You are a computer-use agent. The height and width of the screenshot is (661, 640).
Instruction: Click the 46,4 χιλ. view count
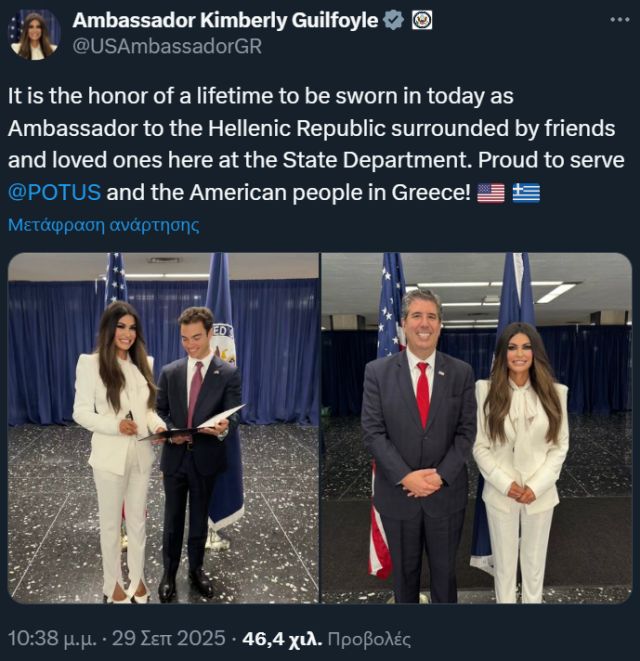click(282, 639)
